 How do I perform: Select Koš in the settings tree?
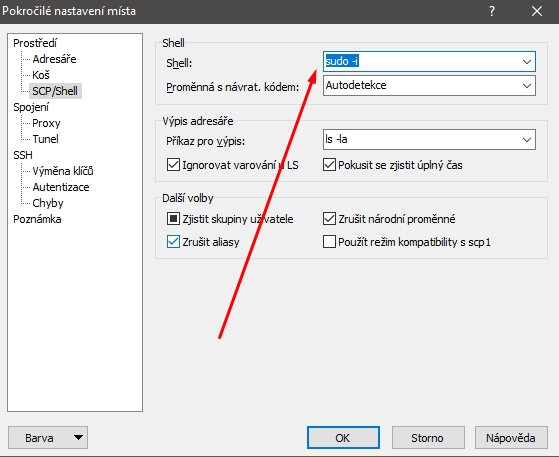tap(41, 75)
